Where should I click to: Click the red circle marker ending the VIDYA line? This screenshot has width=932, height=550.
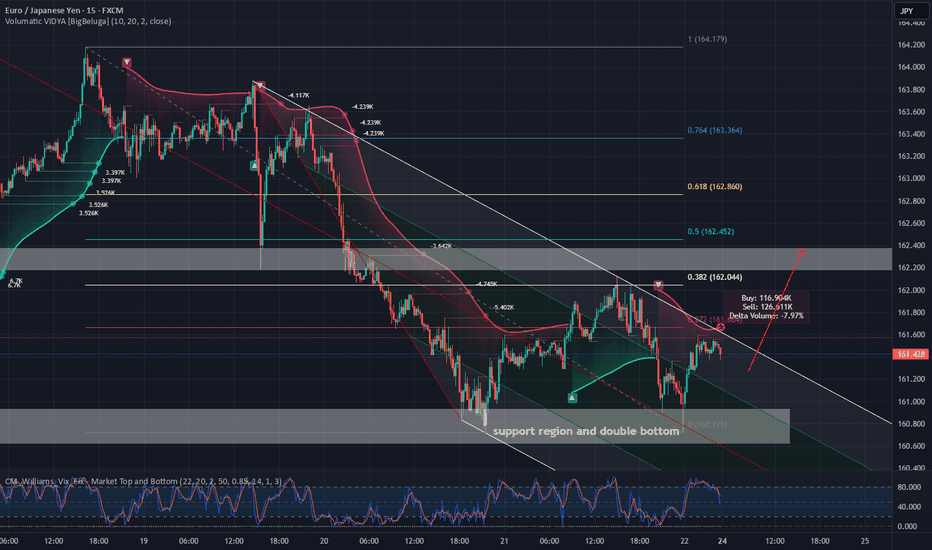720,327
